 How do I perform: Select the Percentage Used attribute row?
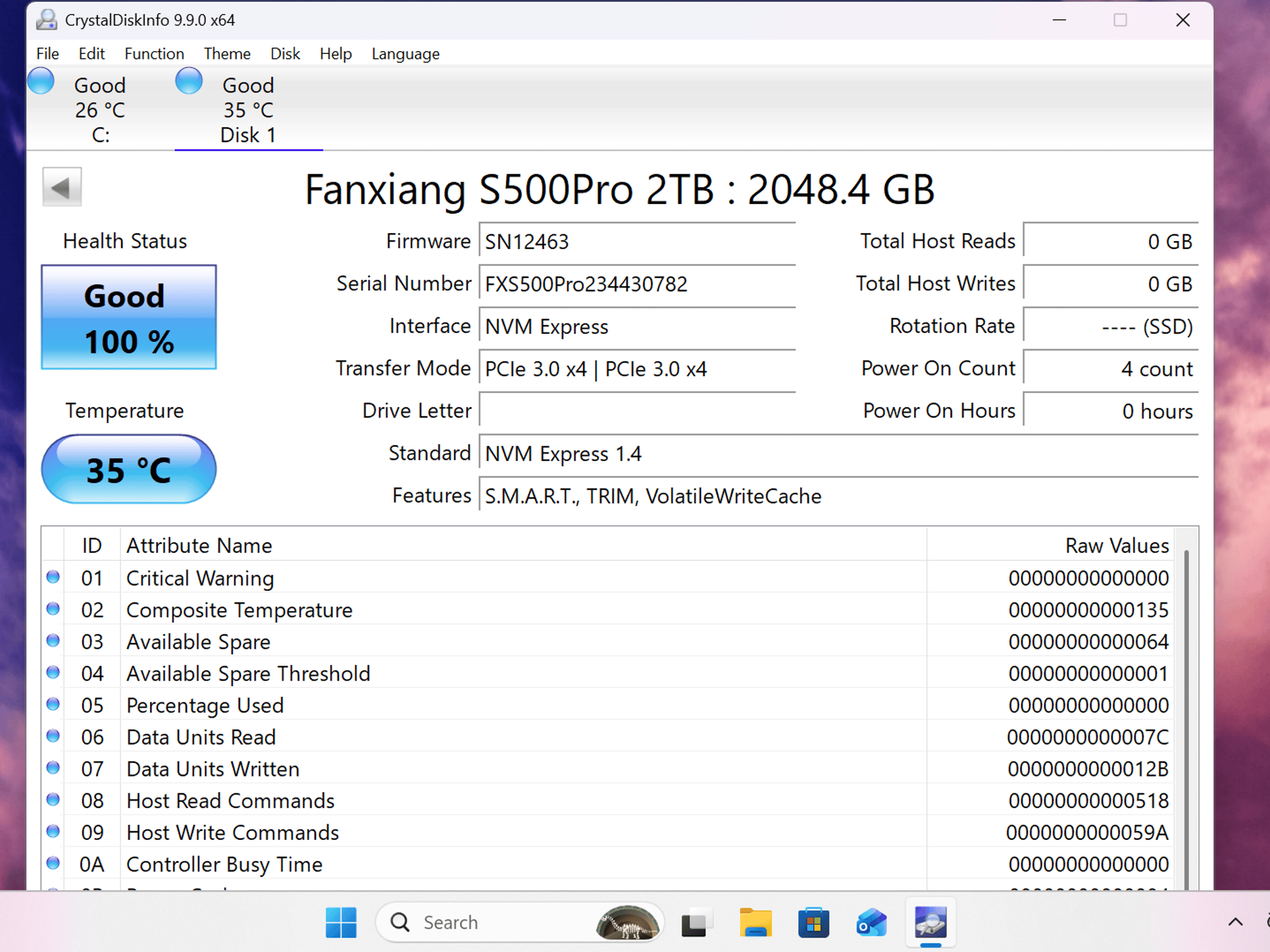click(608, 705)
